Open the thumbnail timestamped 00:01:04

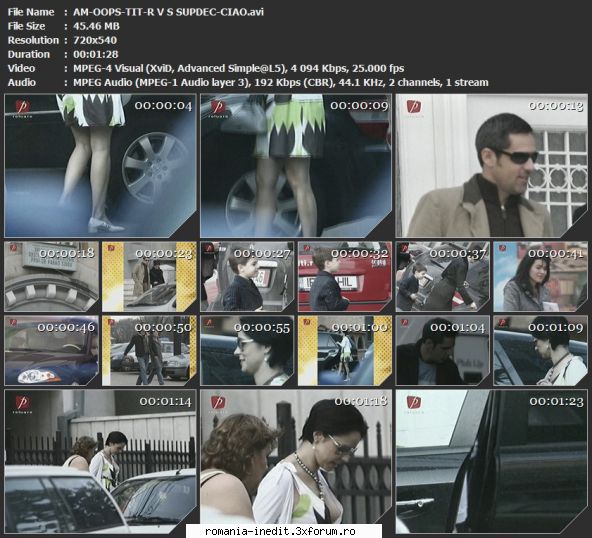[x=442, y=351]
